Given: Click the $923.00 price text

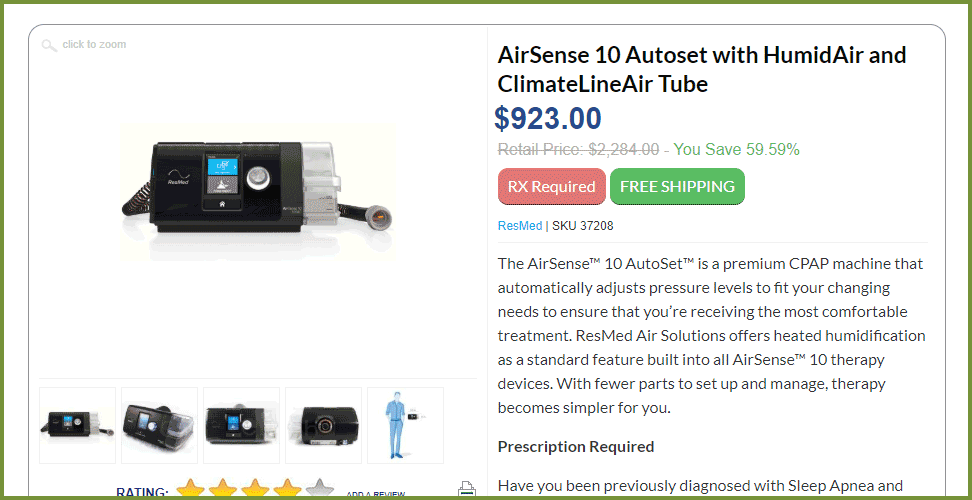Looking at the screenshot, I should pyautogui.click(x=548, y=118).
